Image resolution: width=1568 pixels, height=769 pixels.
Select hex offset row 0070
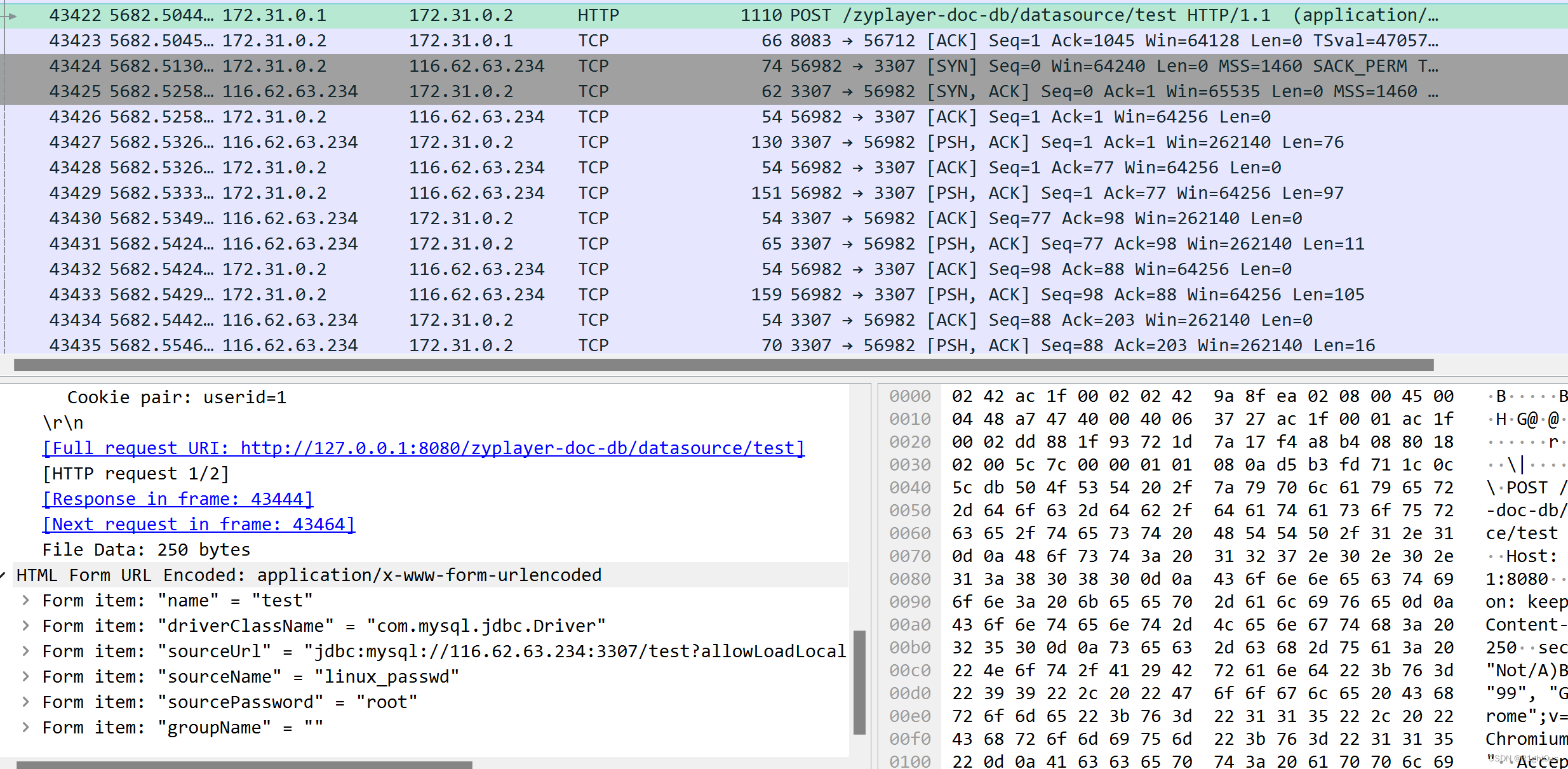point(909,556)
